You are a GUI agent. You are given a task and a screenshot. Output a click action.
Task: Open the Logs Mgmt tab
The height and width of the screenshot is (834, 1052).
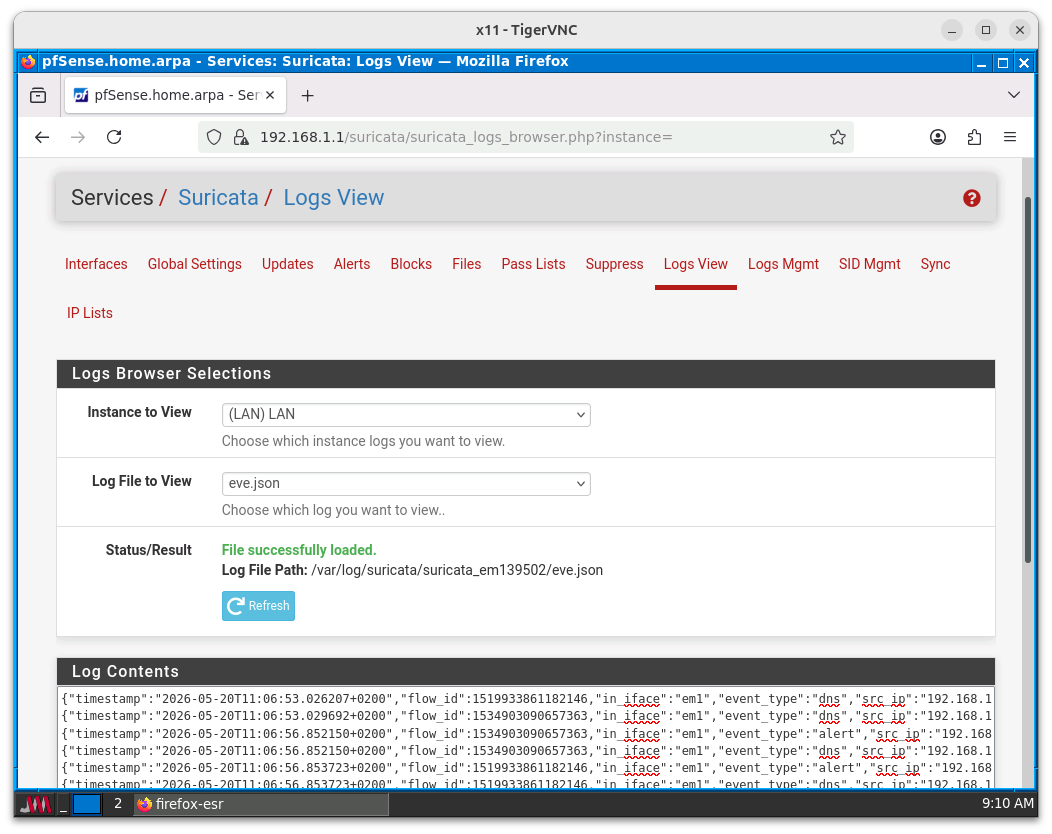pyautogui.click(x=783, y=264)
